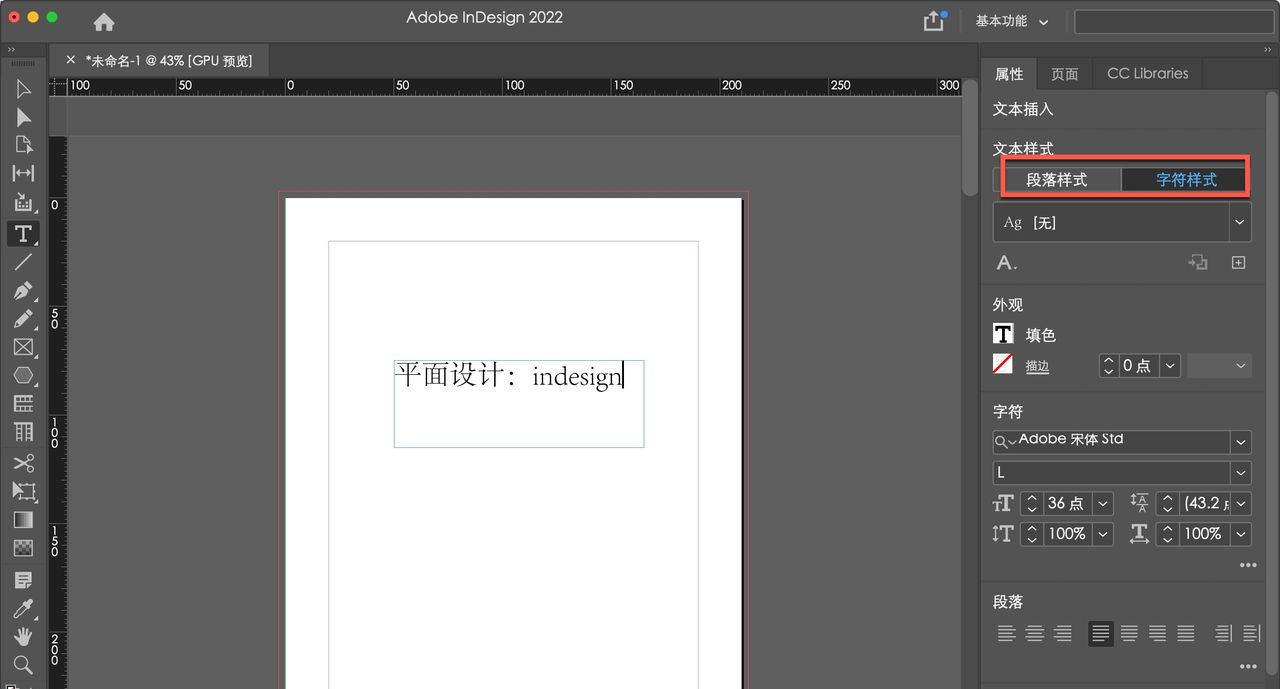Select the Zoom tool
Viewport: 1280px width, 689px height.
pyautogui.click(x=24, y=664)
